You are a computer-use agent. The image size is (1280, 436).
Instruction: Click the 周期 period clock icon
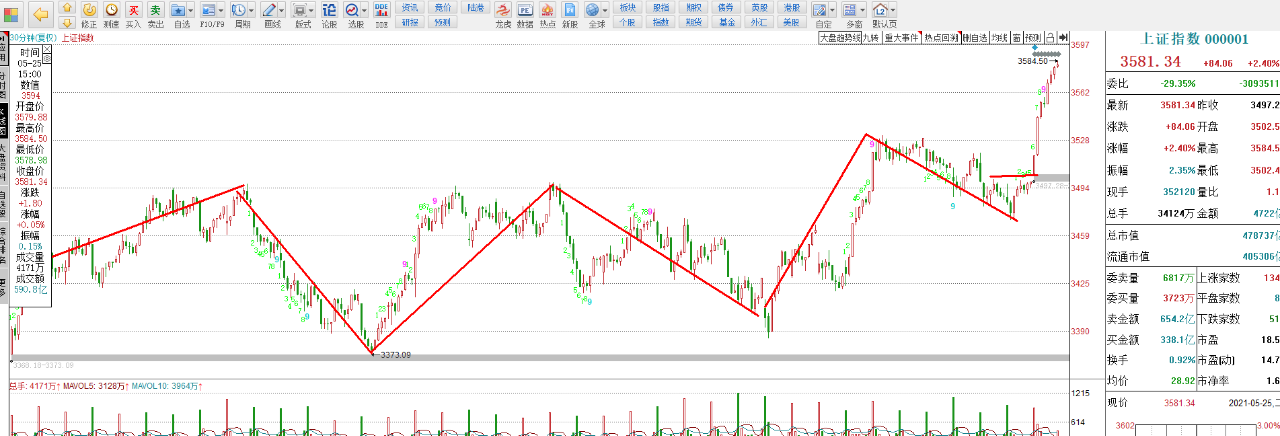coord(239,10)
